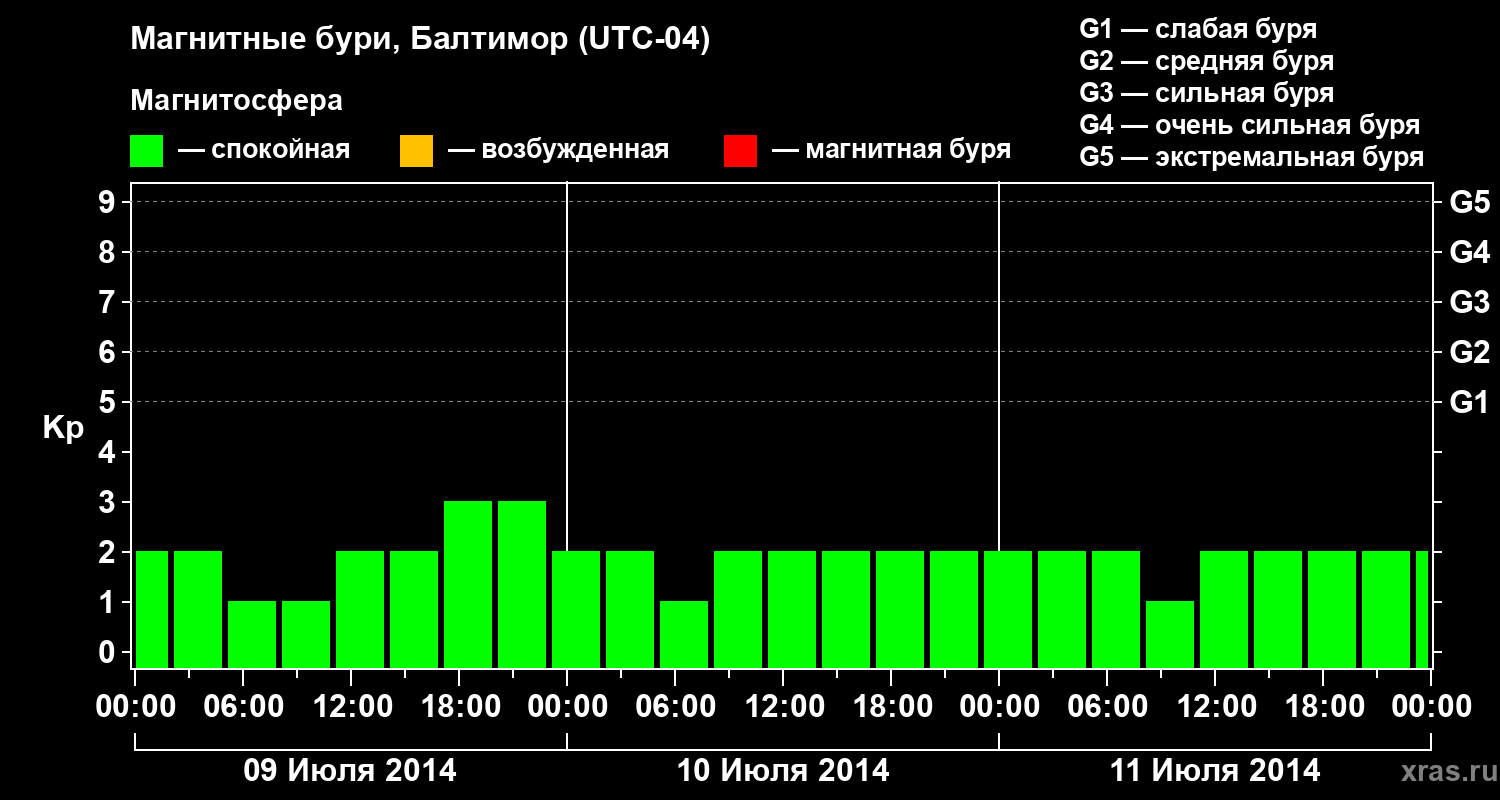1500x800 pixels.
Task: Click the '12:00' time label under 09 July
Action: [351, 707]
